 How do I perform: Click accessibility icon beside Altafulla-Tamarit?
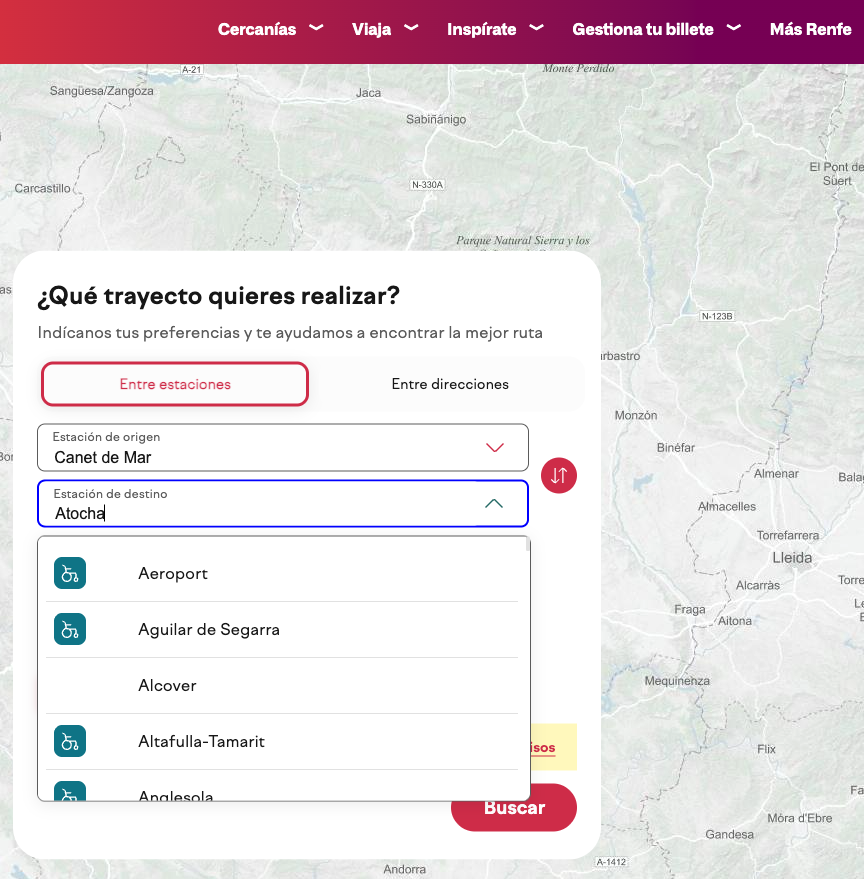pos(70,741)
